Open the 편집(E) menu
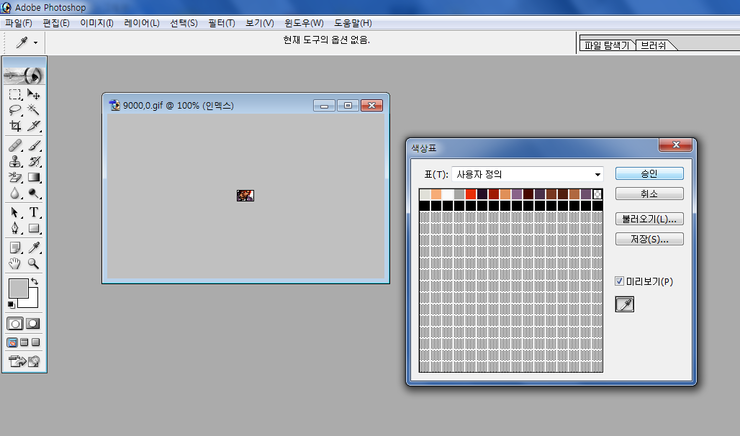Viewport: 740px width, 436px height. (56, 23)
